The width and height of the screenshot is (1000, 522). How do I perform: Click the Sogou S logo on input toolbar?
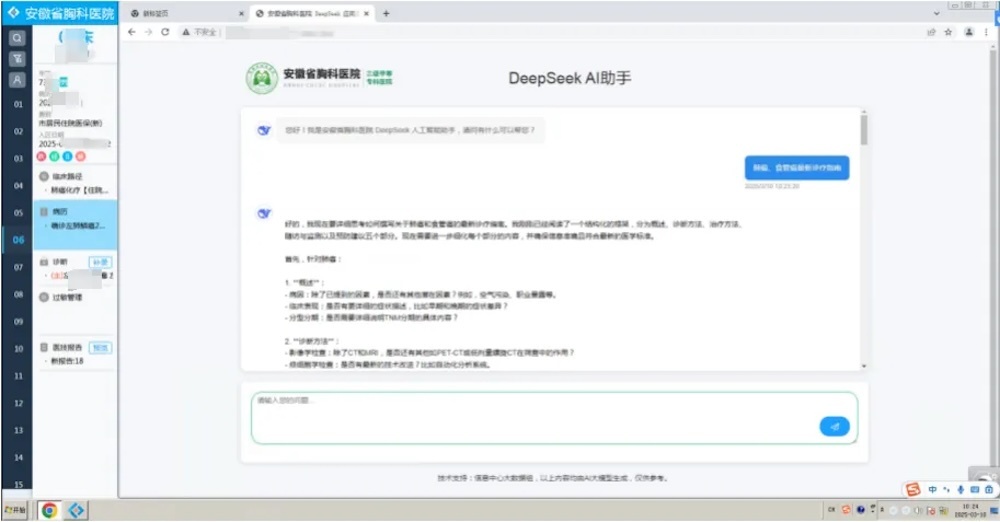(x=913, y=489)
